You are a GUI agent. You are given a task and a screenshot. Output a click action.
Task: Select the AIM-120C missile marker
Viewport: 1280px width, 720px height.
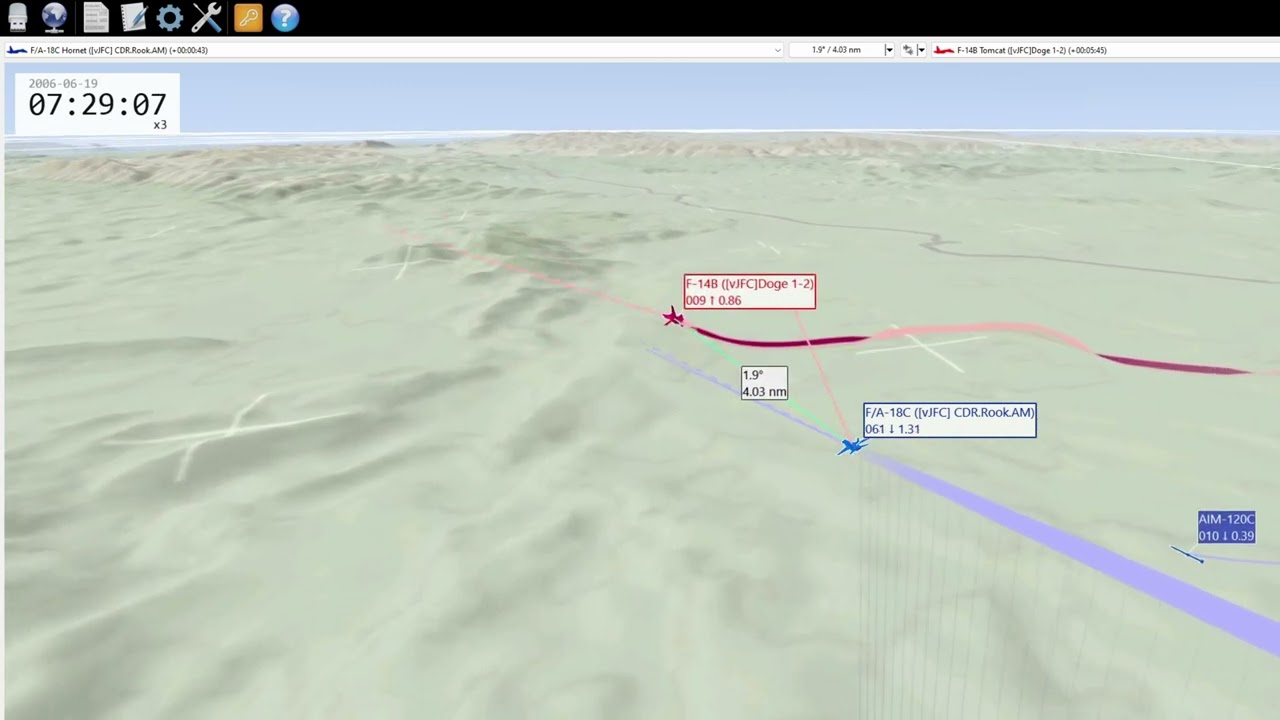[1188, 554]
